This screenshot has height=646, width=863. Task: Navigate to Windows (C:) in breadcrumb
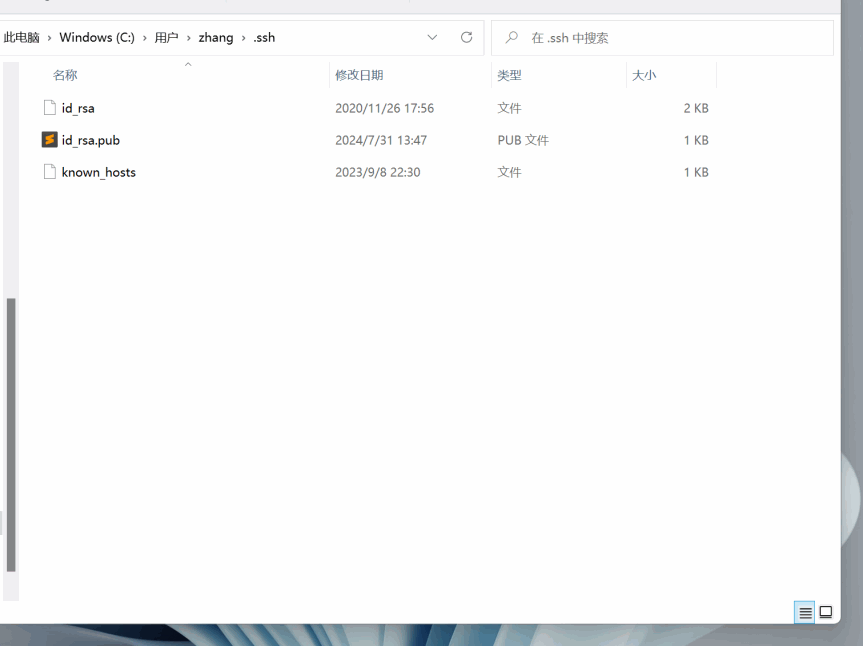tap(97, 37)
